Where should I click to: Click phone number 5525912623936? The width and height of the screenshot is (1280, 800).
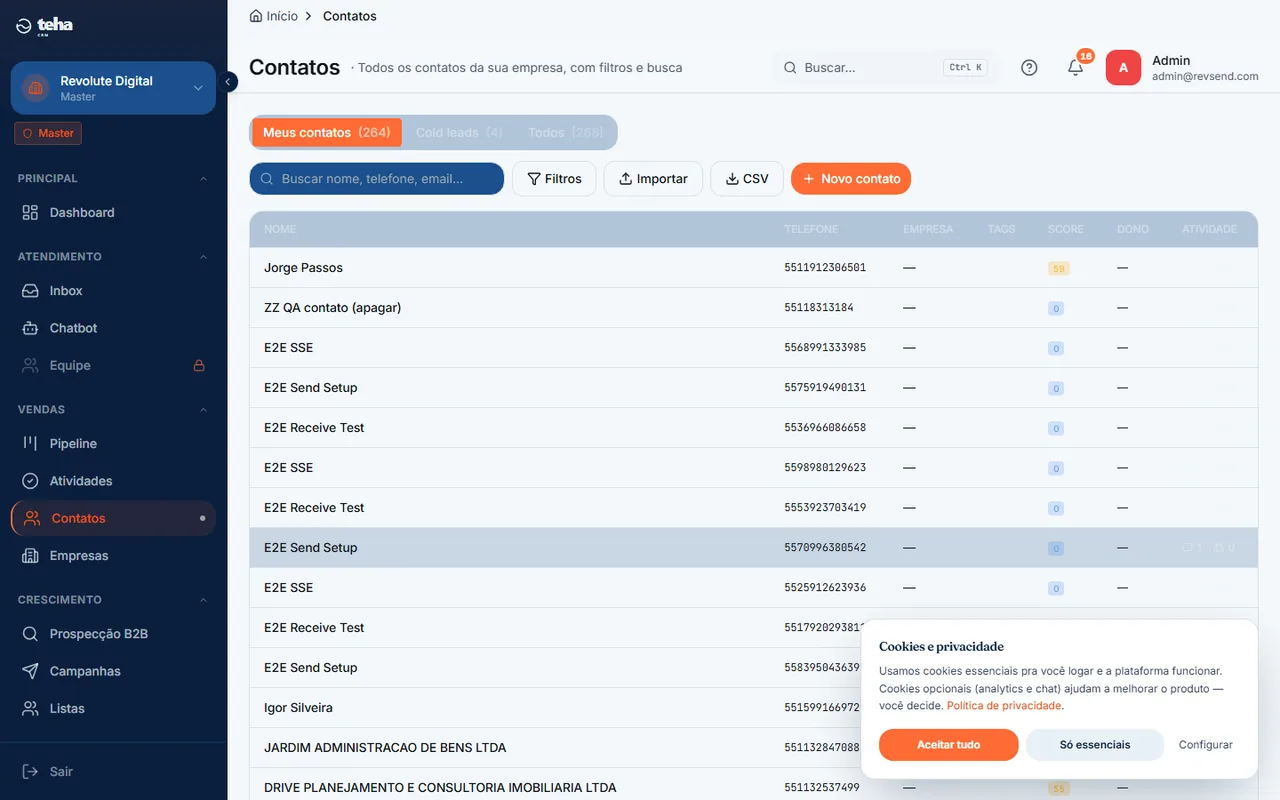[x=825, y=588]
